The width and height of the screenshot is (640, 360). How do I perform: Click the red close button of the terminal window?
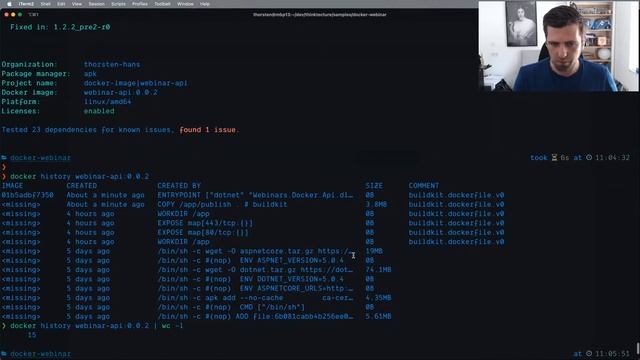pos(7,14)
